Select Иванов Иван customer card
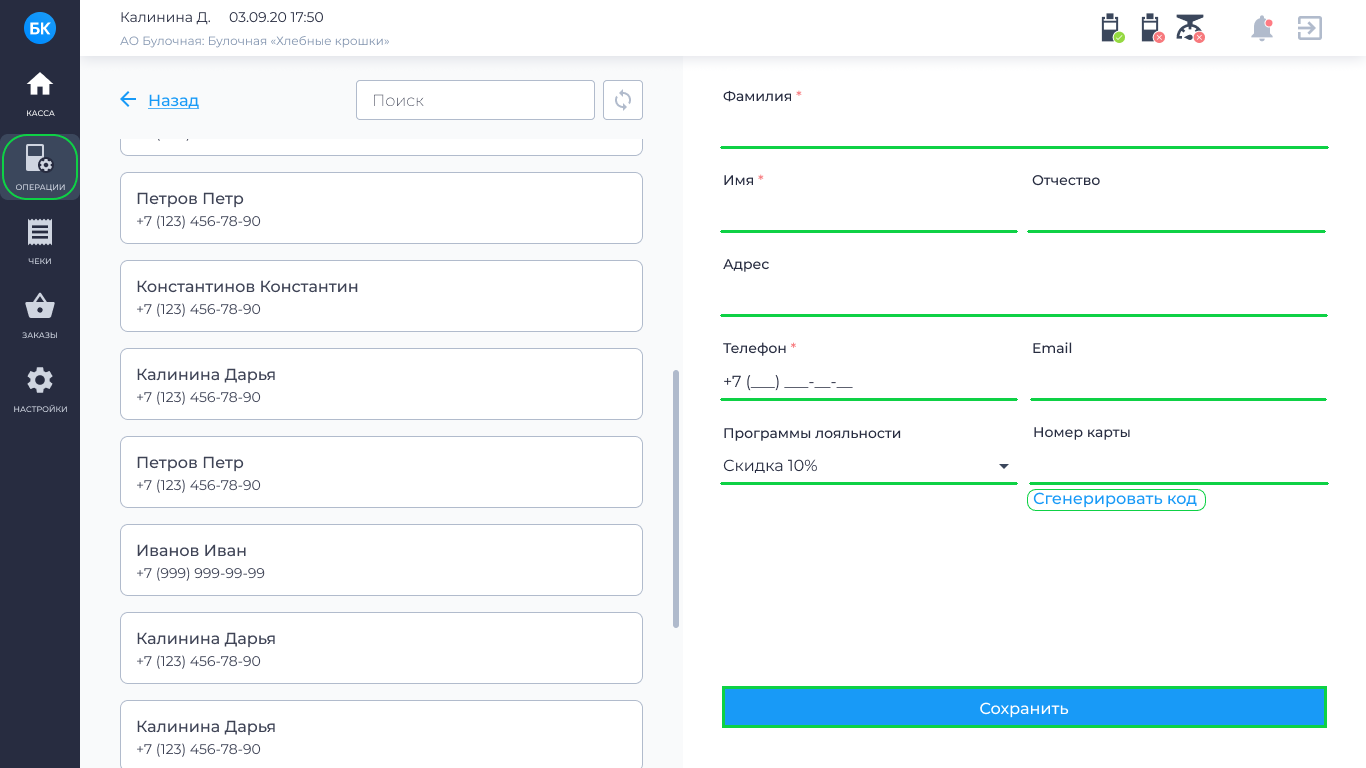Viewport: 1366px width, 768px height. (381, 560)
